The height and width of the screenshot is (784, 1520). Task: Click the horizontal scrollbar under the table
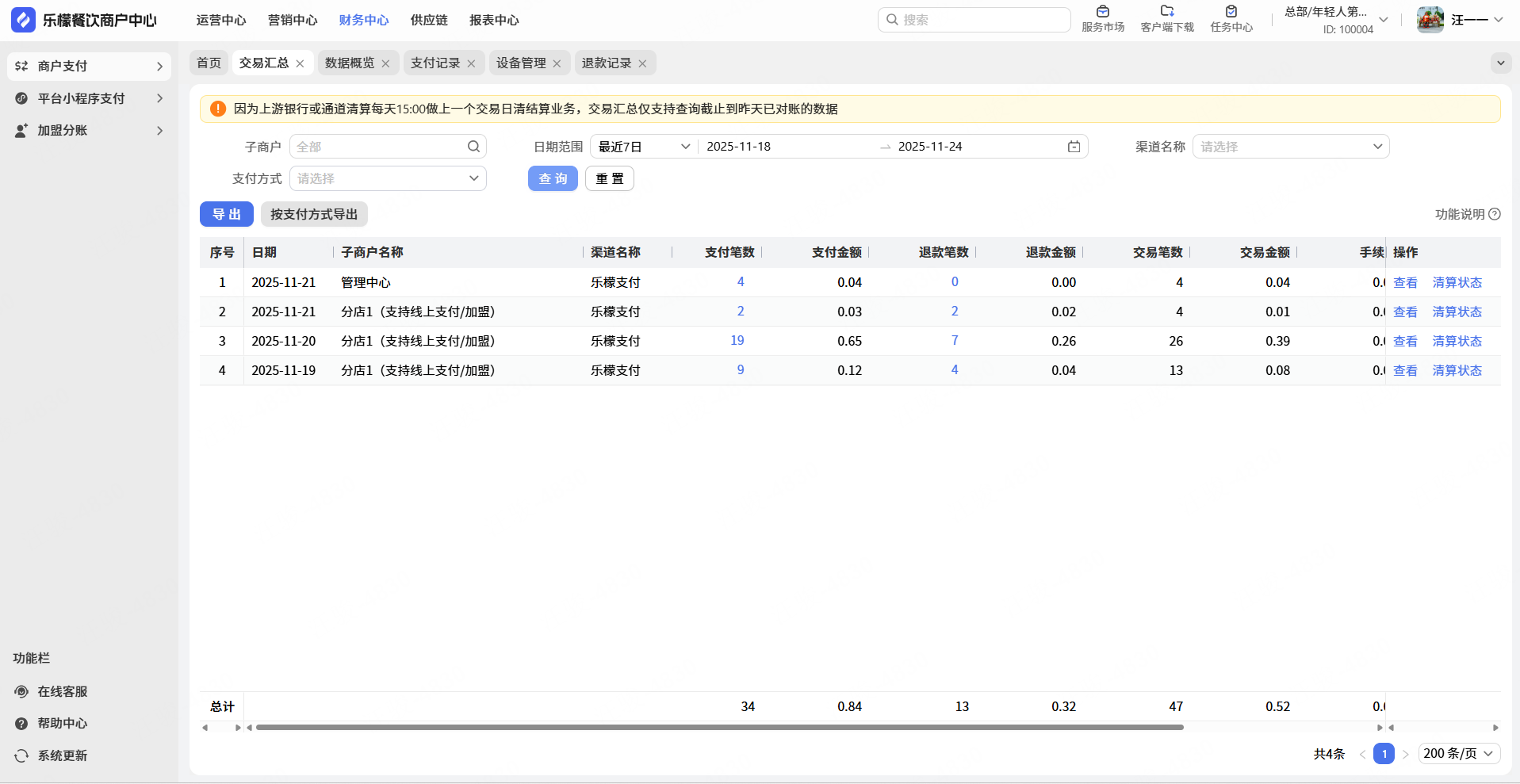pyautogui.click(x=719, y=727)
